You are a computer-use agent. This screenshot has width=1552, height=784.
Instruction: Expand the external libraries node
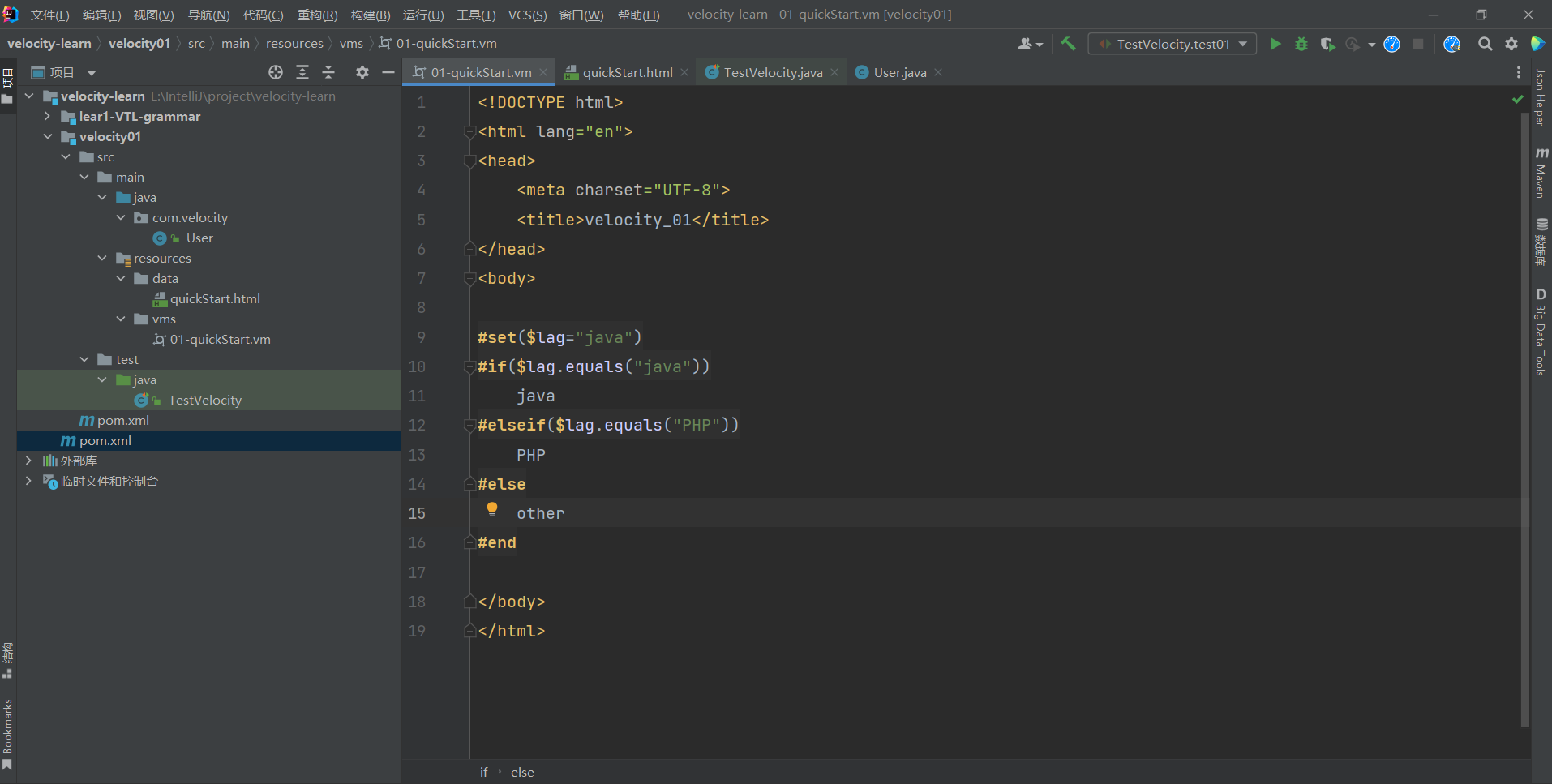28,461
